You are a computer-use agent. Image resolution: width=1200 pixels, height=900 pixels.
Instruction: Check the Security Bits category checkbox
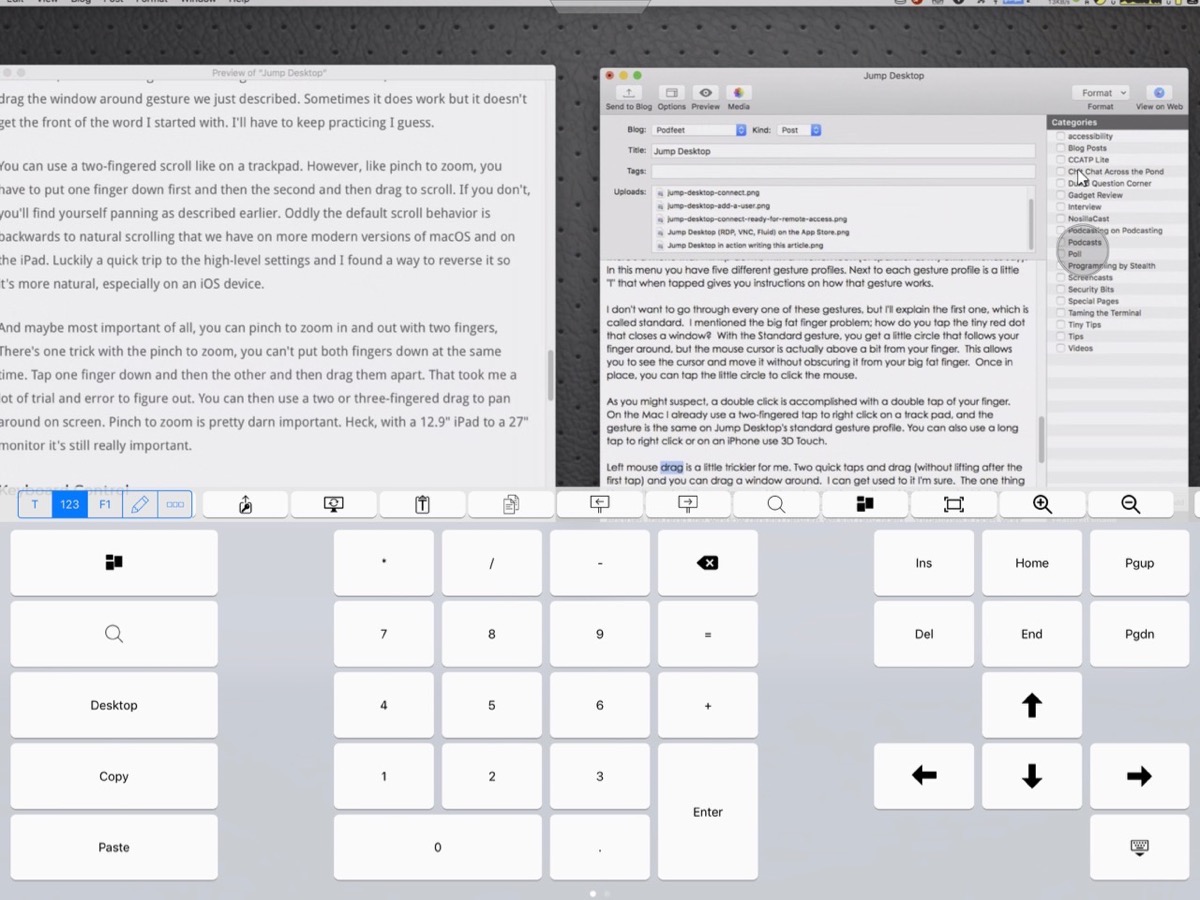pos(1060,289)
